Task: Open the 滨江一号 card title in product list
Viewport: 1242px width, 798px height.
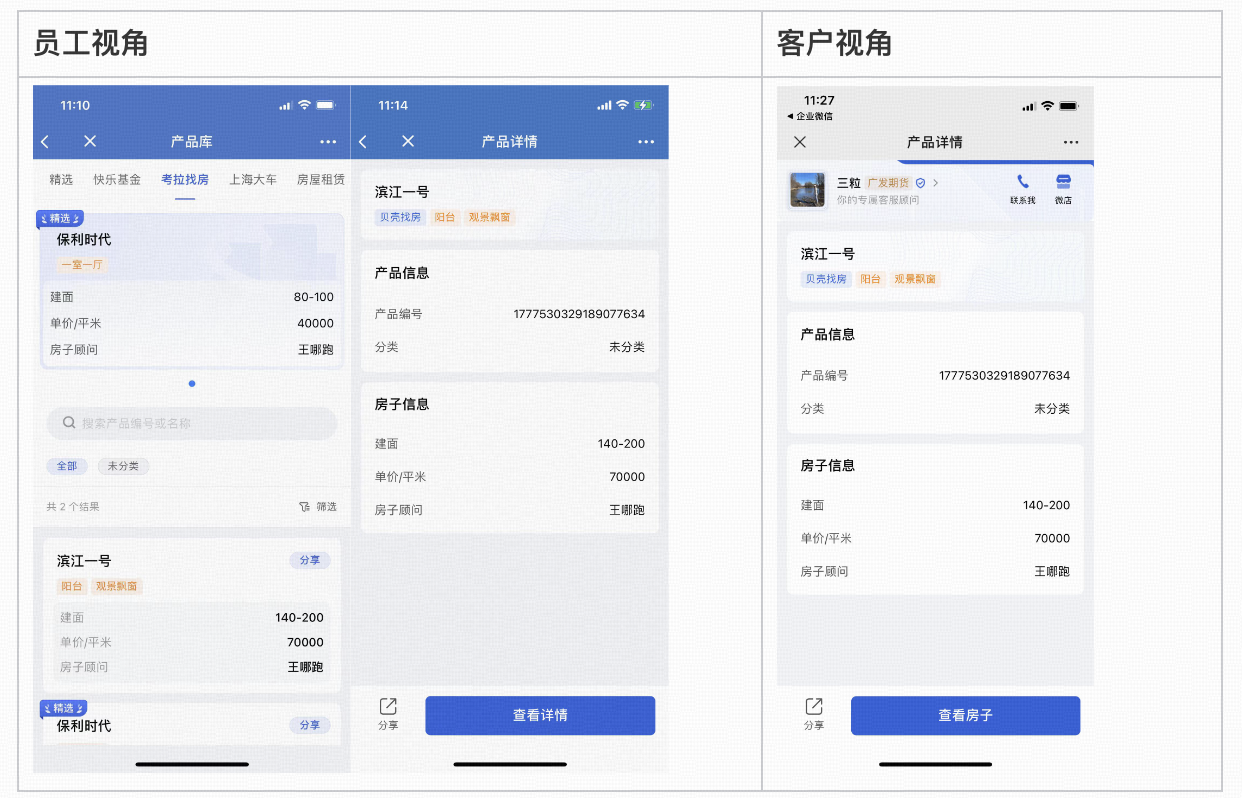Action: pos(84,561)
